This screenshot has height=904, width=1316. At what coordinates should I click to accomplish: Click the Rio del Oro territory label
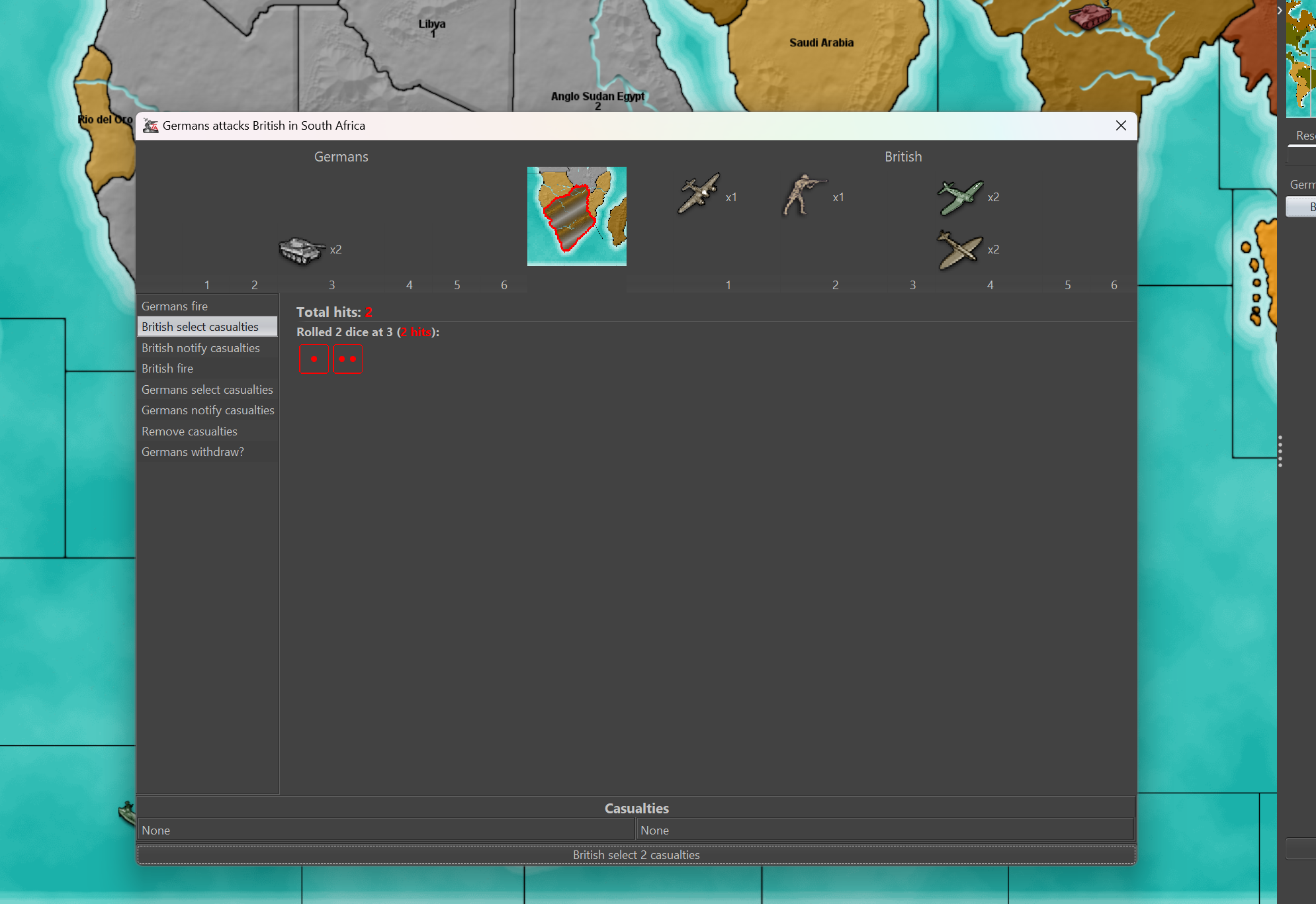pyautogui.click(x=105, y=120)
